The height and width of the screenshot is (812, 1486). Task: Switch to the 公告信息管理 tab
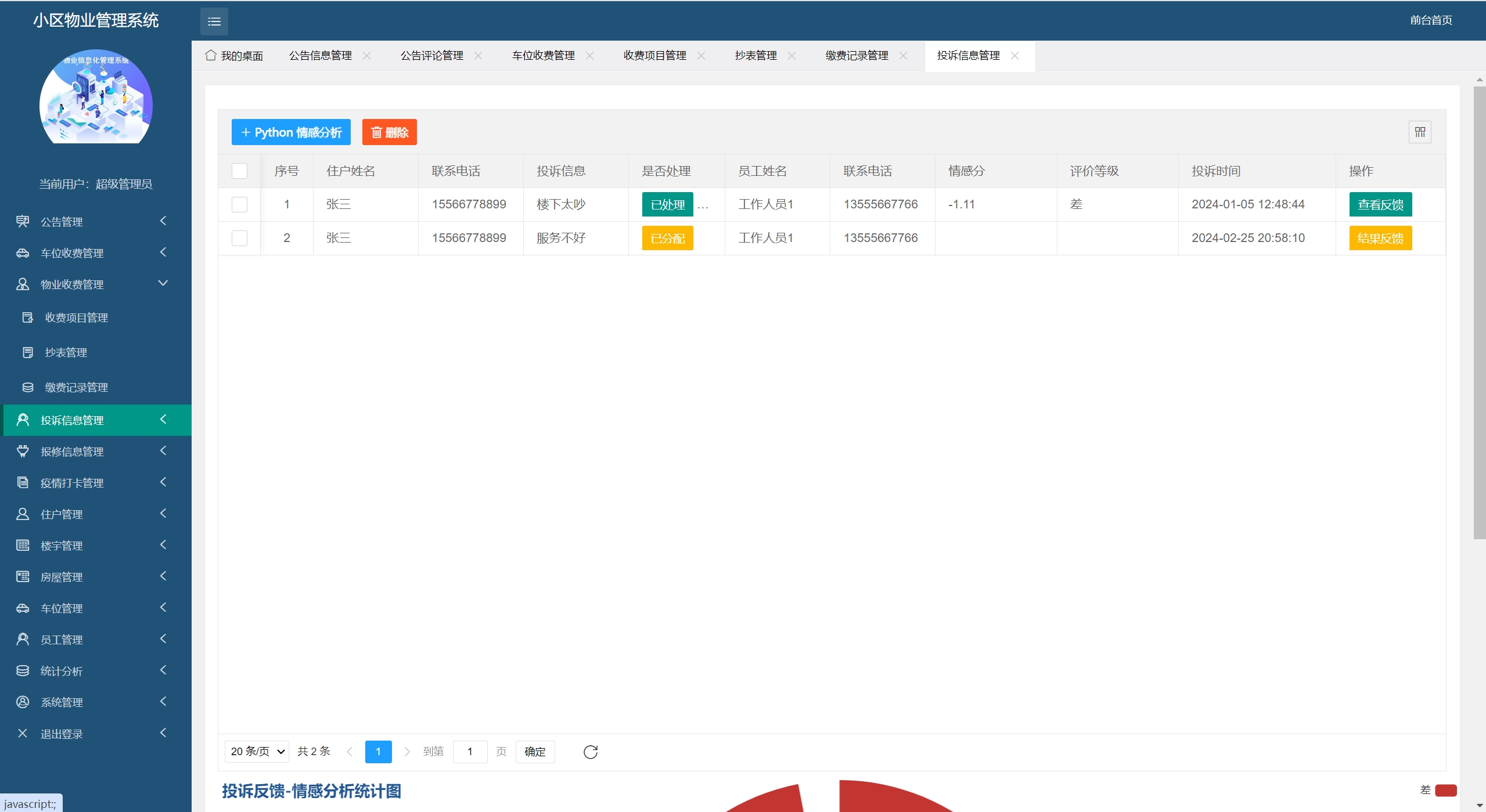pyautogui.click(x=321, y=56)
